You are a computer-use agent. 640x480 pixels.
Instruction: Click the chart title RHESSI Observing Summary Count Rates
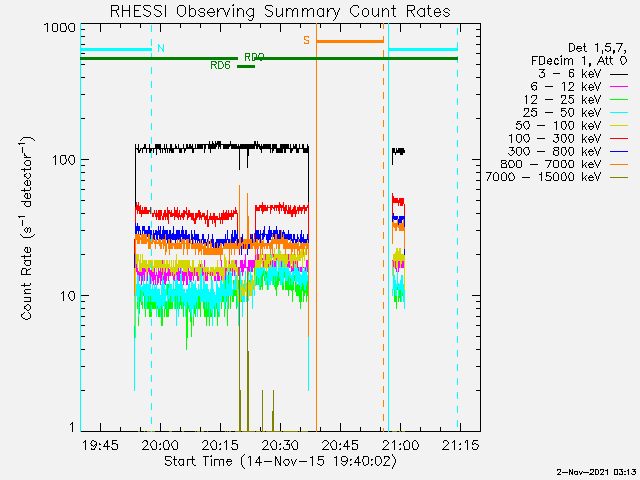point(280,11)
